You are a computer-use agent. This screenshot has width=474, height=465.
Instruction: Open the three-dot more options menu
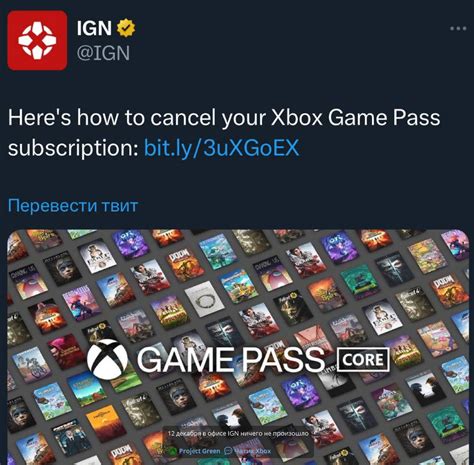458,28
